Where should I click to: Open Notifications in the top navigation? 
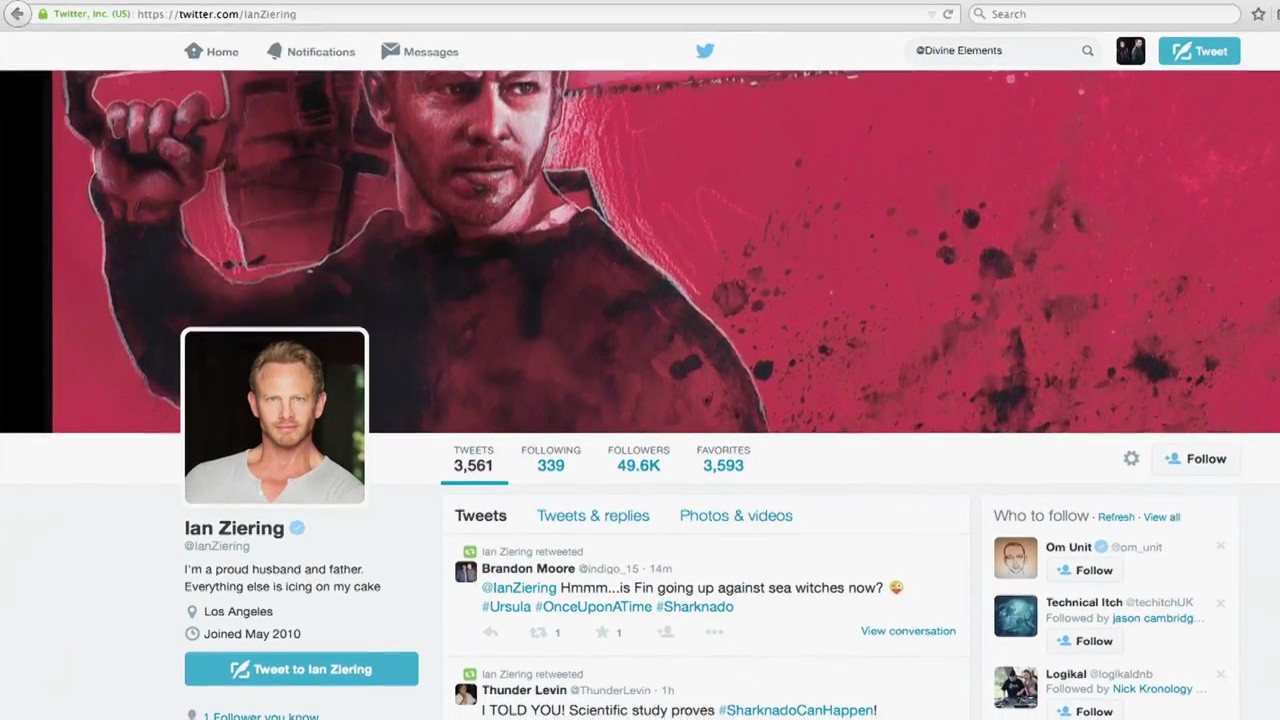311,51
